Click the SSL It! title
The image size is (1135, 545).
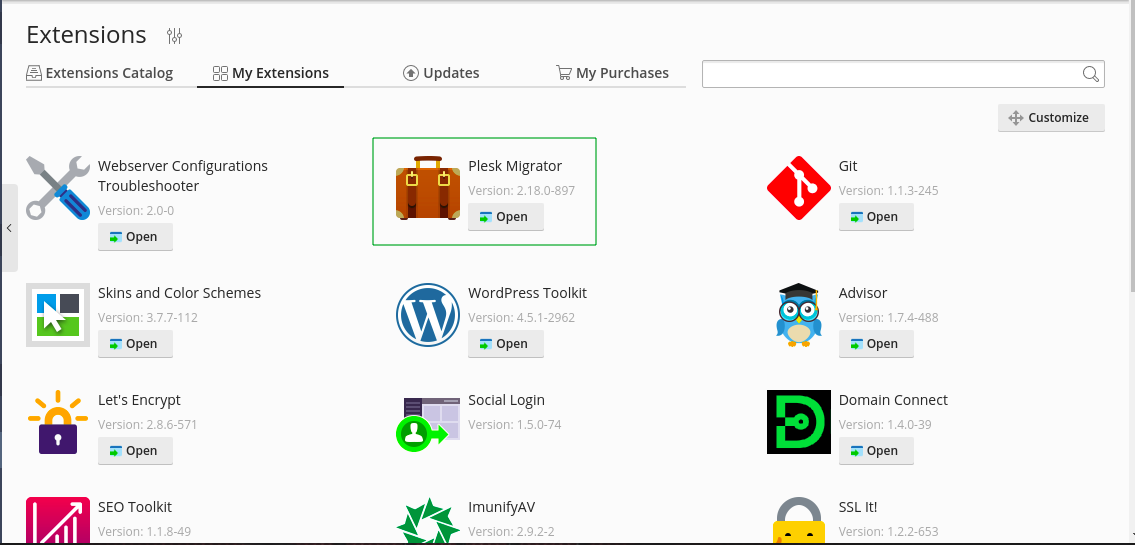(x=858, y=507)
